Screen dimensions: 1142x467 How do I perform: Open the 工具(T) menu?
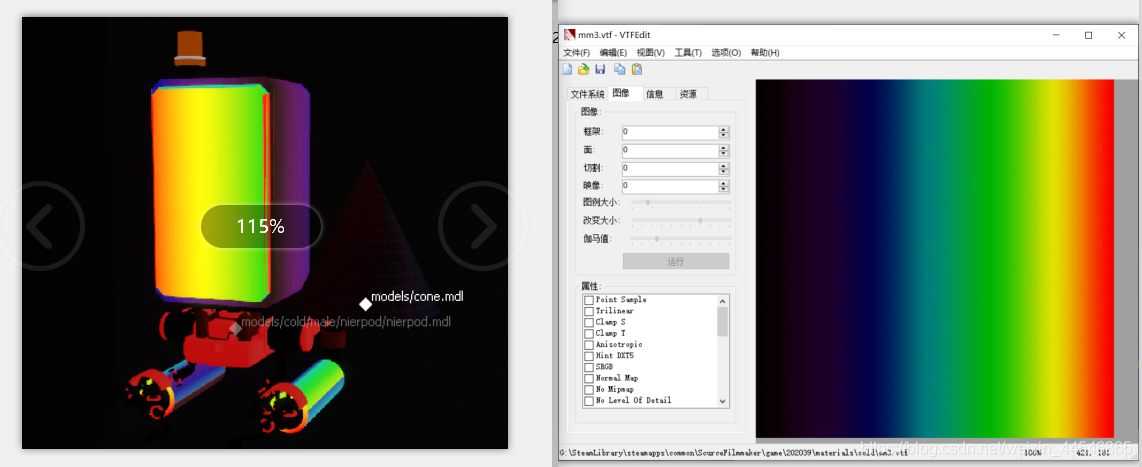coord(688,52)
